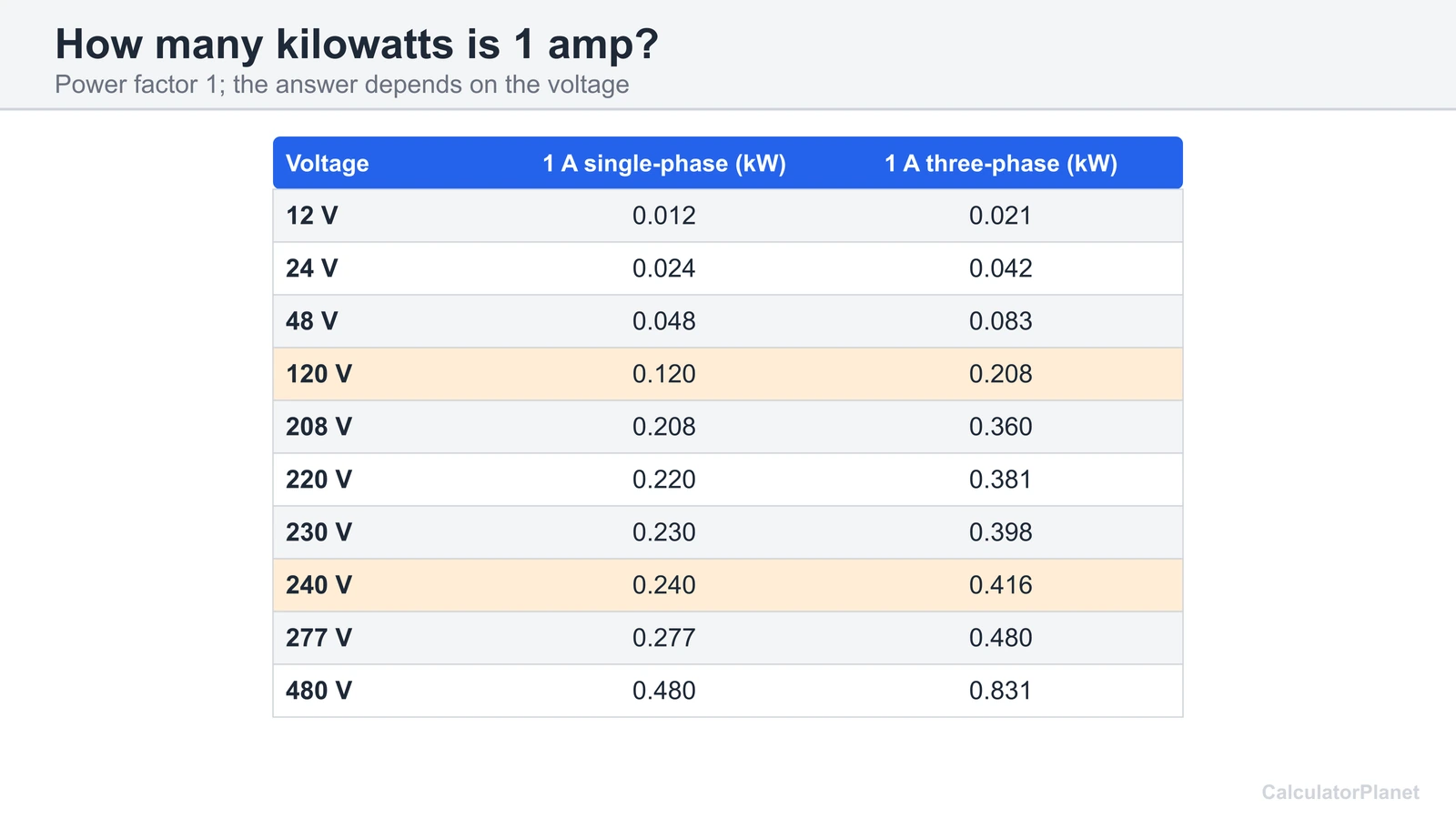Select three-phase value 0.360

point(1001,427)
